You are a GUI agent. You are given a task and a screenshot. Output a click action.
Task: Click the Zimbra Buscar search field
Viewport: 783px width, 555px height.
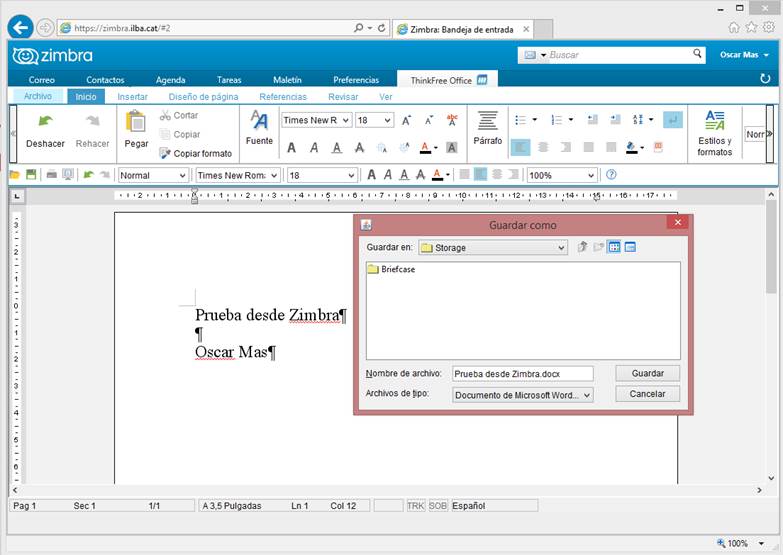619,54
